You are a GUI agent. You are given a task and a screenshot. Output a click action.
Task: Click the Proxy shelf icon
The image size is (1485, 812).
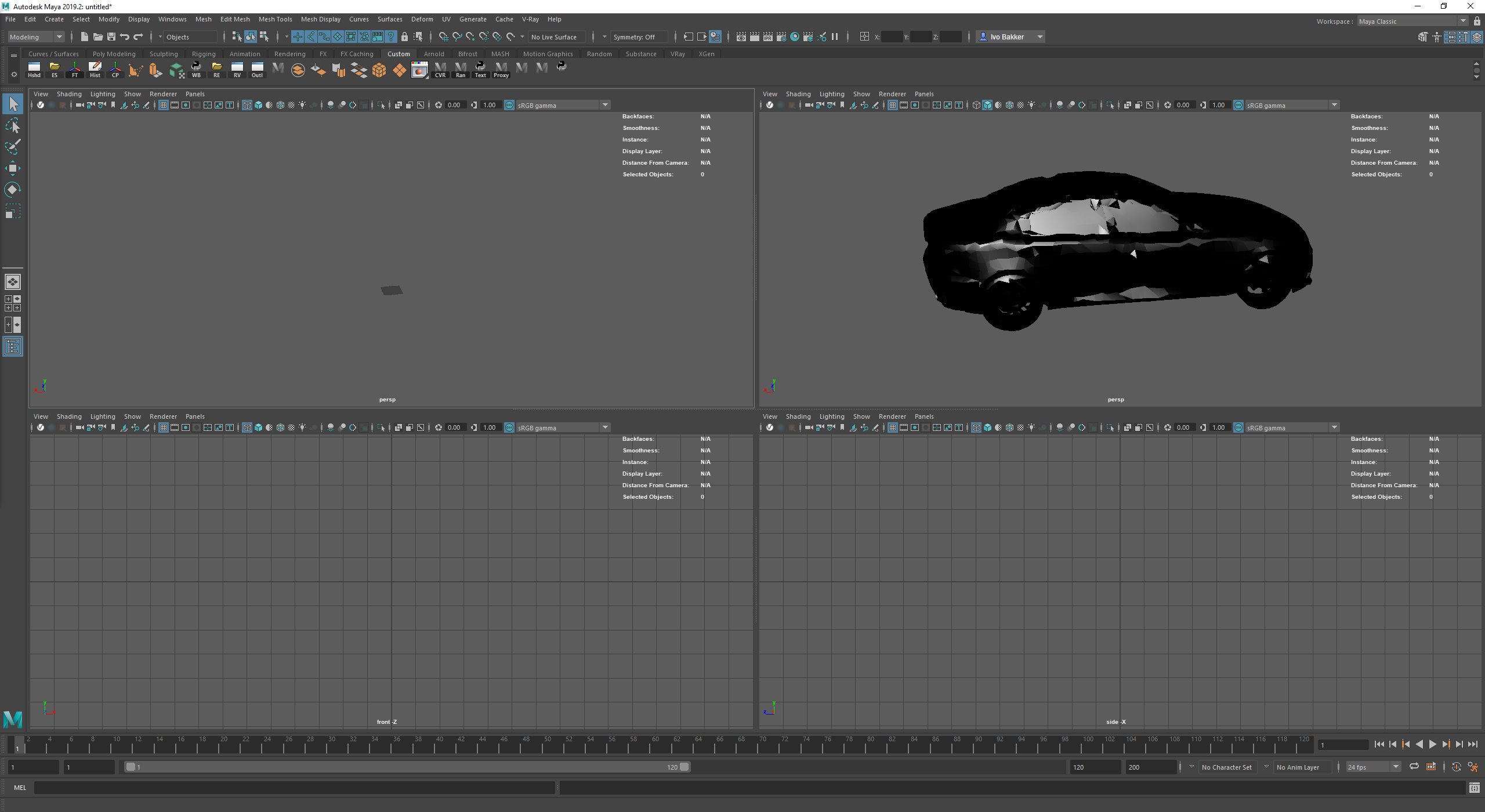[x=501, y=70]
